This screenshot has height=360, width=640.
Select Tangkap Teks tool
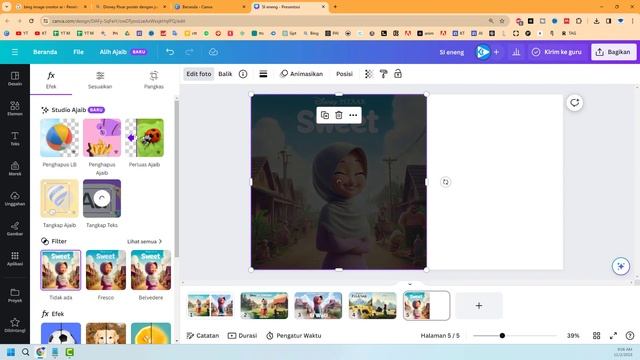point(102,198)
